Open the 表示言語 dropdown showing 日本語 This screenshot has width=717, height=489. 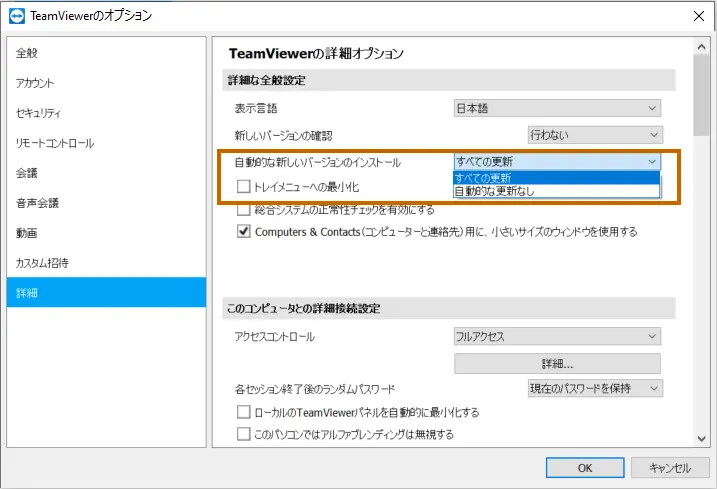(557, 108)
